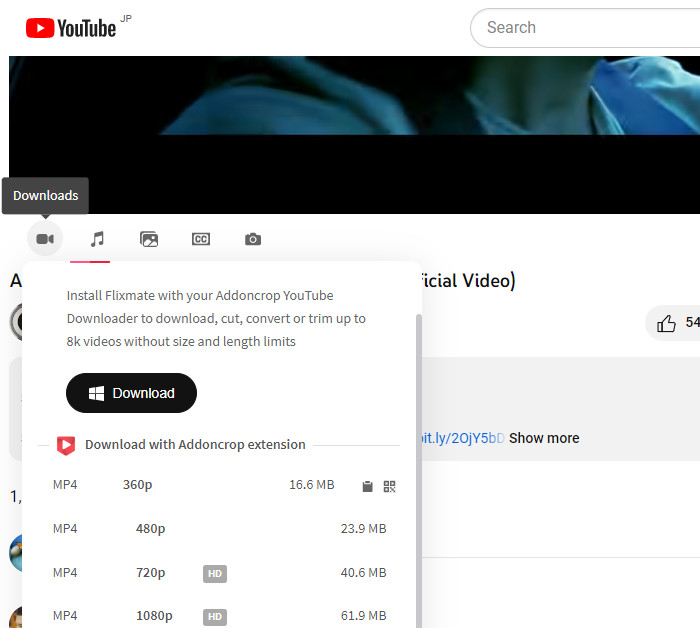Click the video player frame
The height and width of the screenshot is (628, 700).
(354, 135)
